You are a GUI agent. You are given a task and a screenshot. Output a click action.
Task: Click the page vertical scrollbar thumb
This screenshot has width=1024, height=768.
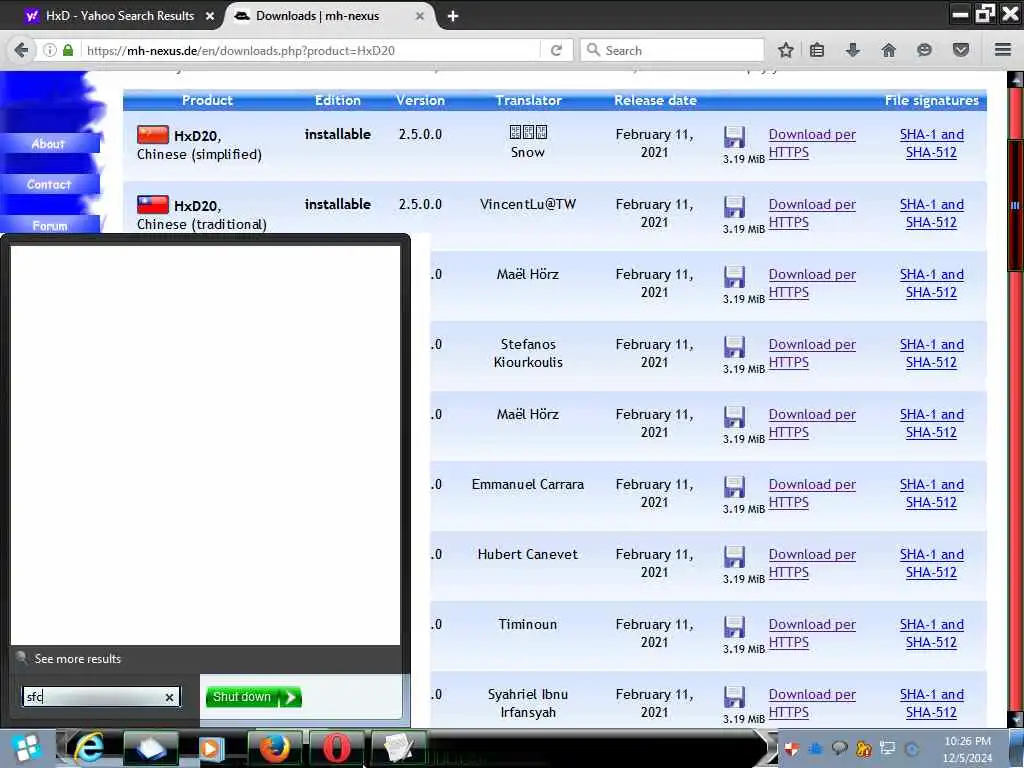coord(1015,204)
